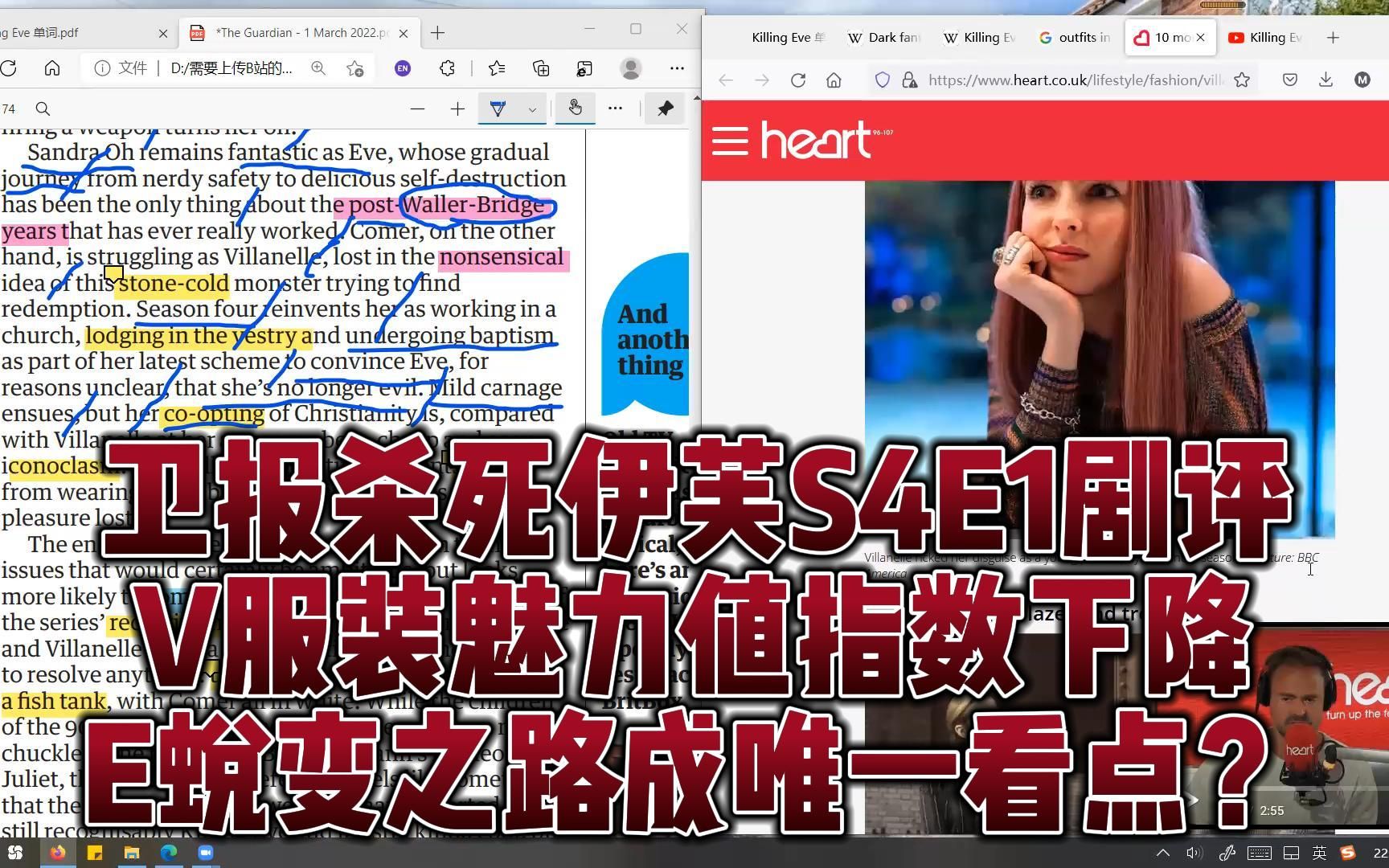Close The Guardian PDF tab

(x=404, y=33)
